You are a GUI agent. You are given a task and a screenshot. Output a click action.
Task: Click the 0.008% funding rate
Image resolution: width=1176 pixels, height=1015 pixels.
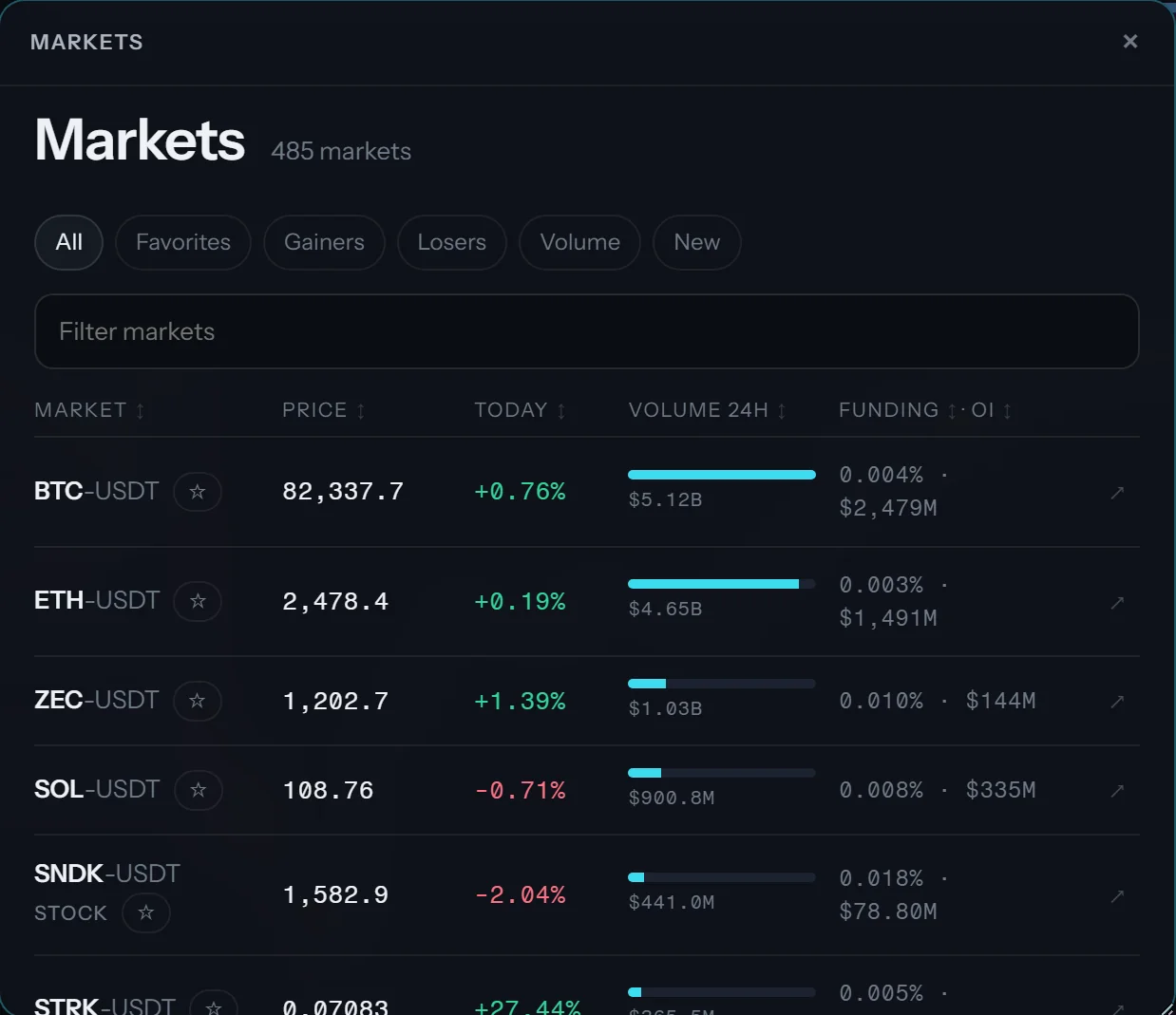point(881,790)
